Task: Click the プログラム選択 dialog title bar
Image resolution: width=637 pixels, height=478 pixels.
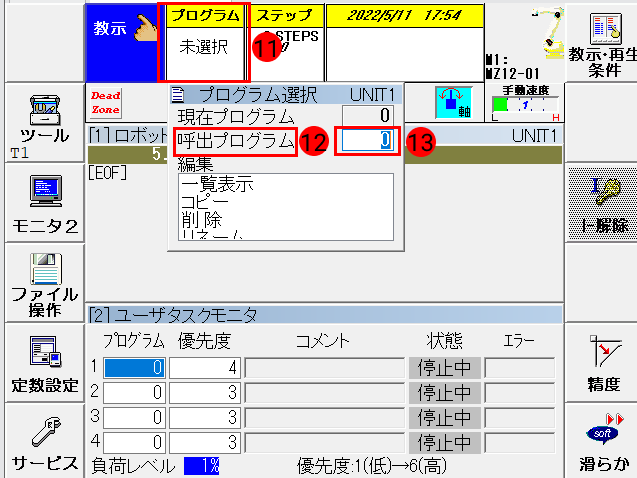Action: 286,95
